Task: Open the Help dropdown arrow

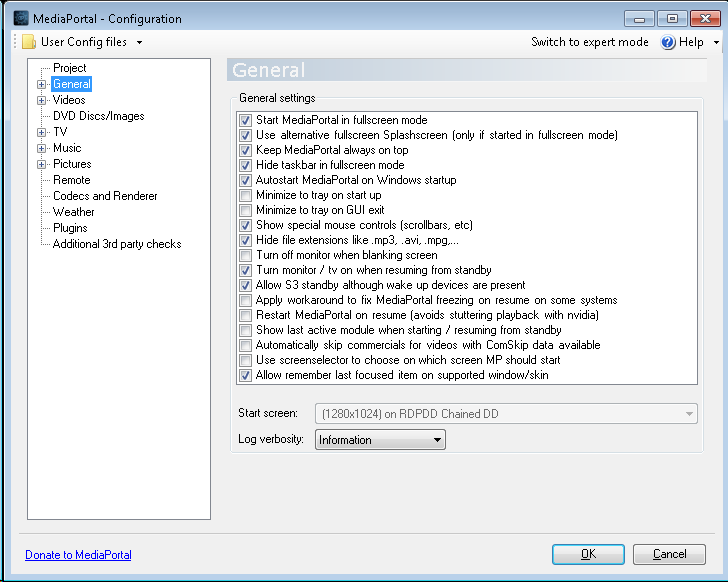Action: (x=716, y=42)
